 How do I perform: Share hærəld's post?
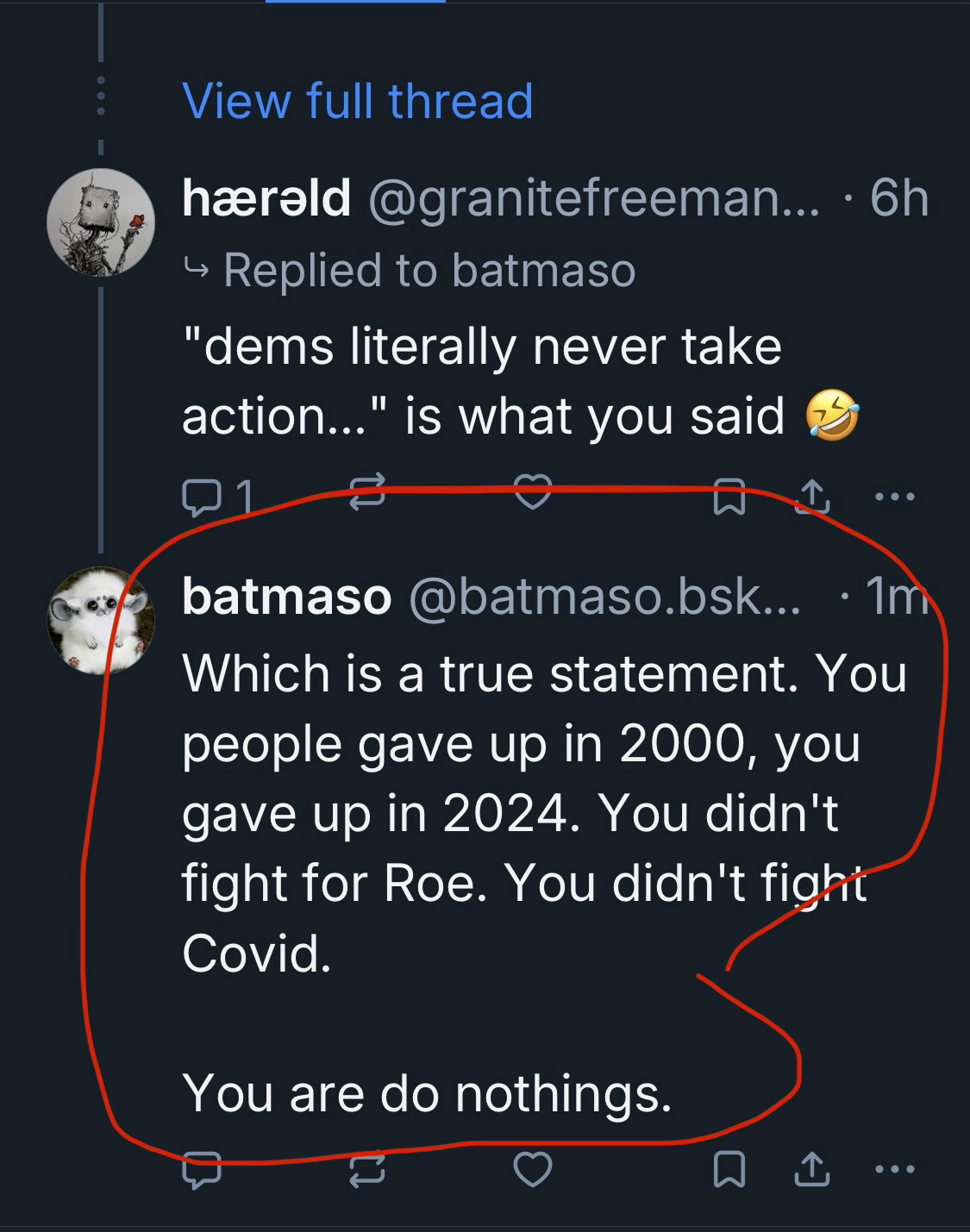[811, 497]
